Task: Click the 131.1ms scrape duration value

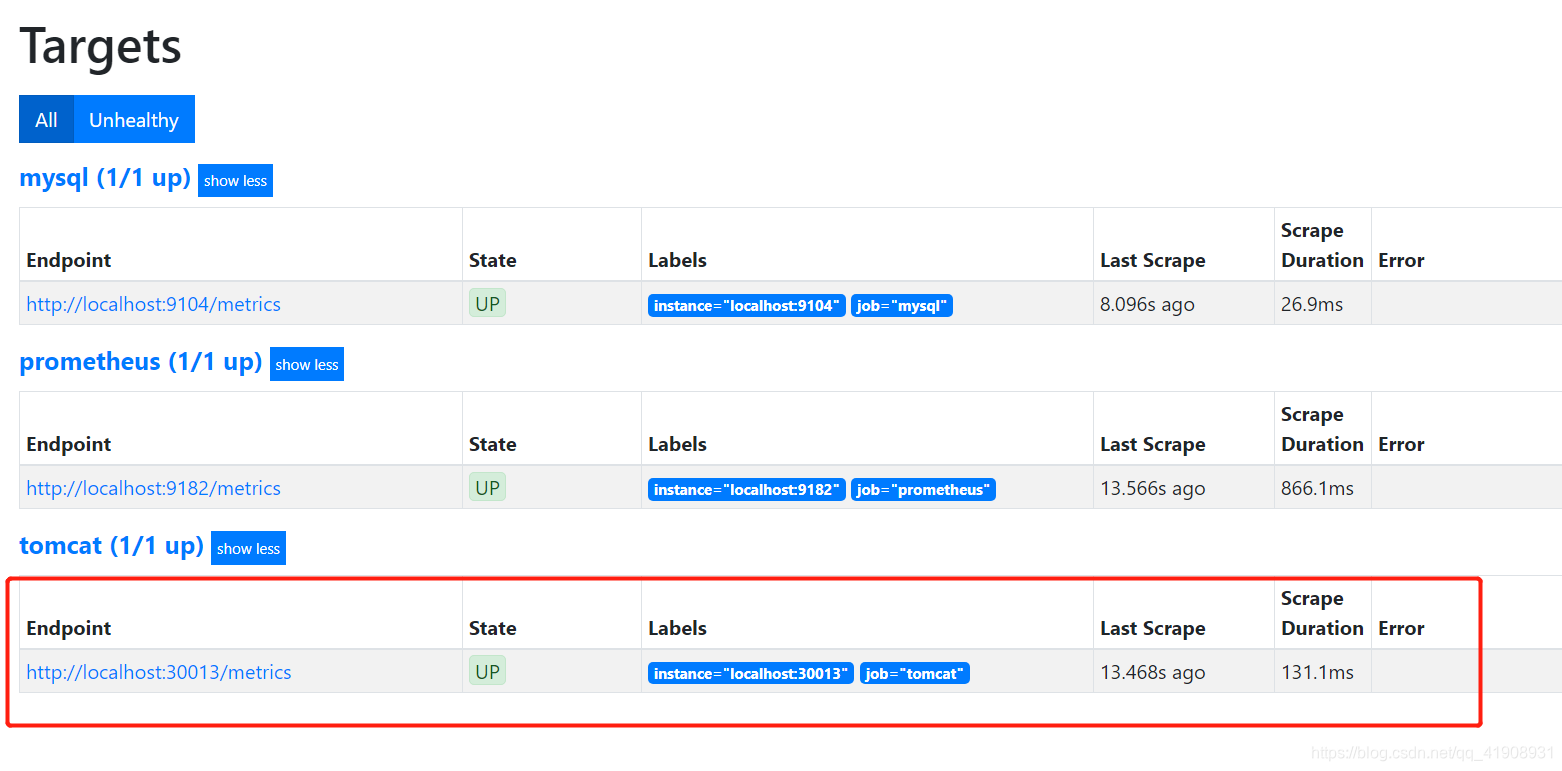Action: (x=1317, y=672)
